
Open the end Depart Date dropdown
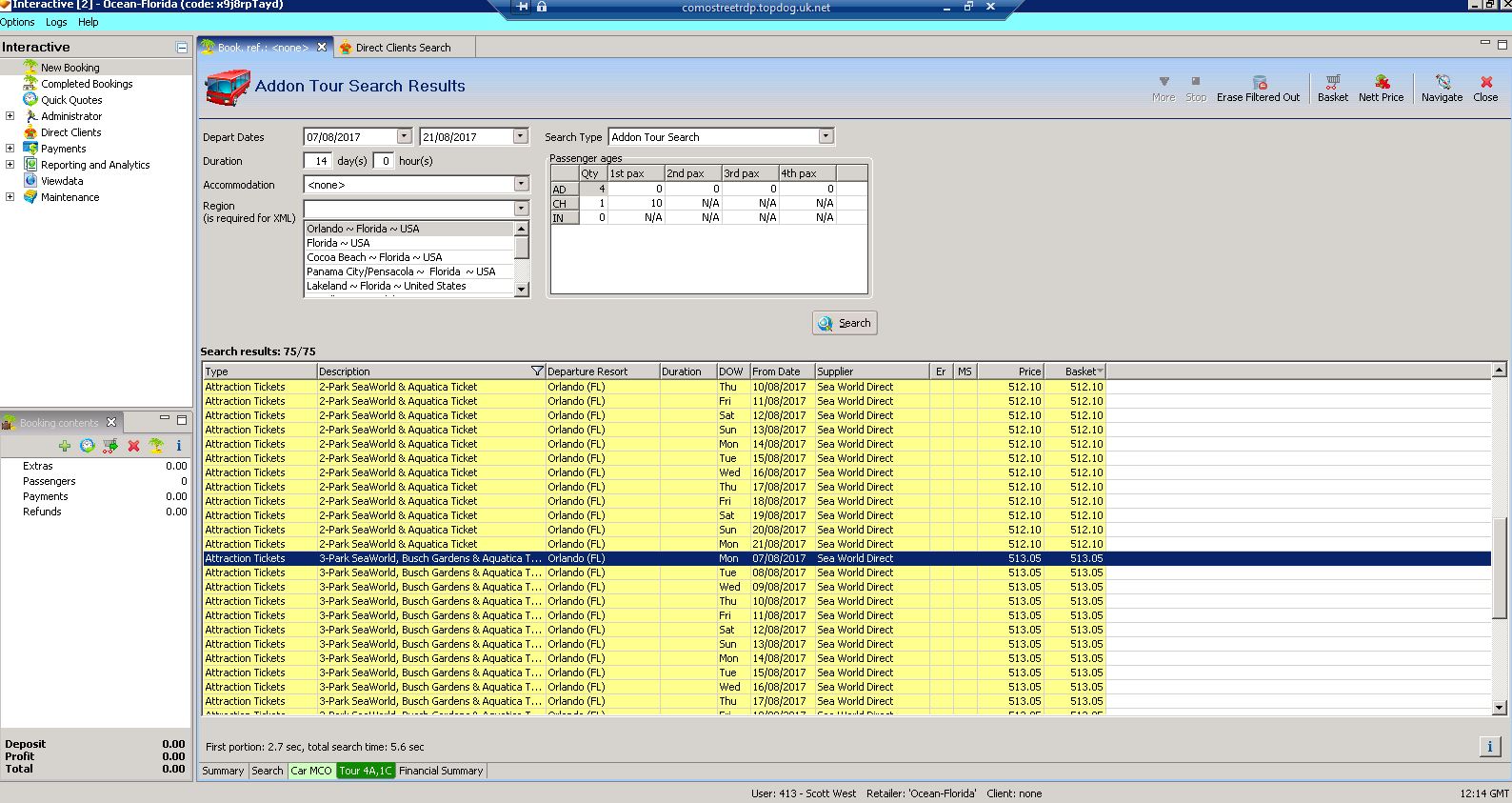[x=521, y=136]
